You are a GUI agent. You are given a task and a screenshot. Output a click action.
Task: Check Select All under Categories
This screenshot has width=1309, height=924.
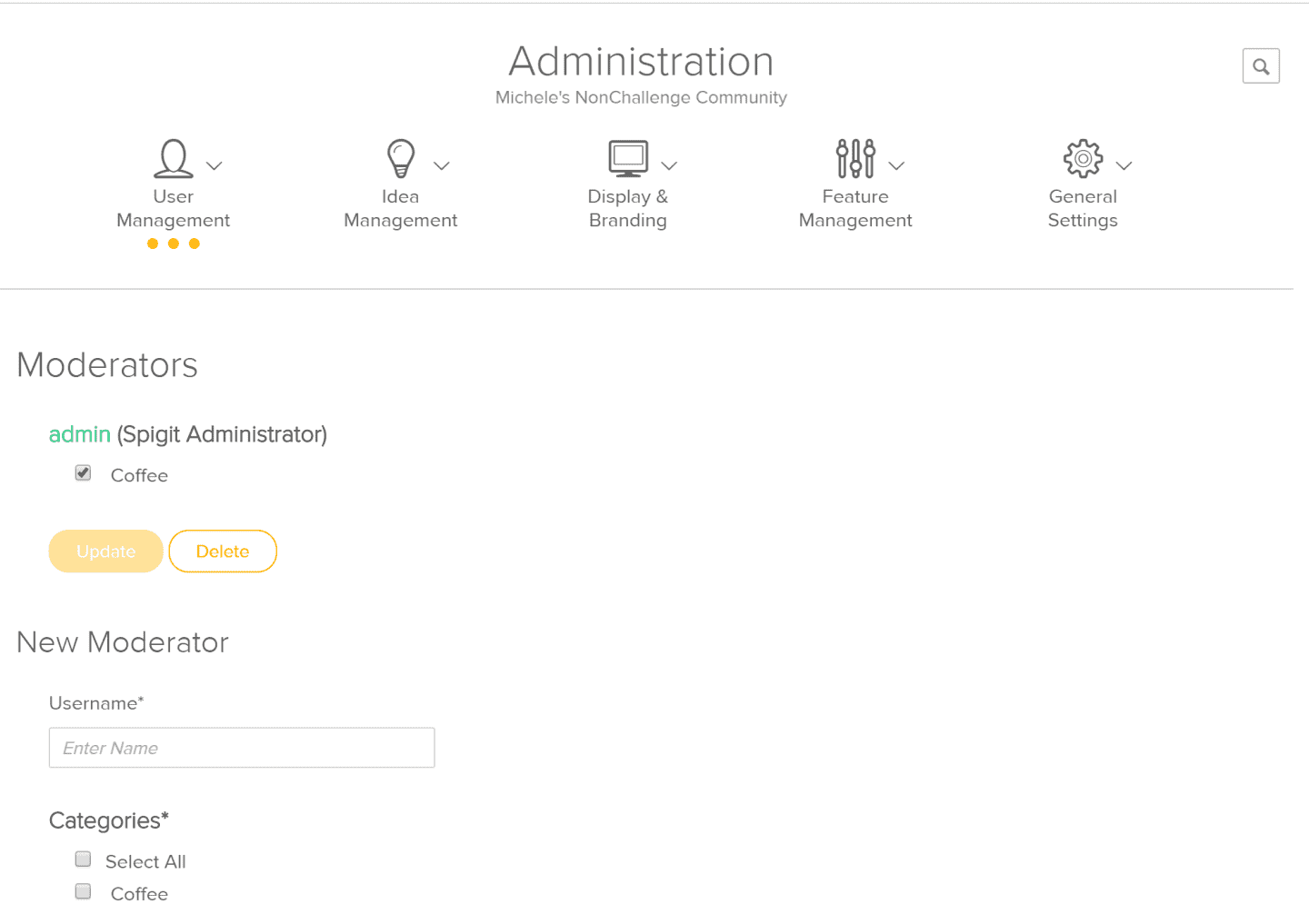(x=83, y=859)
